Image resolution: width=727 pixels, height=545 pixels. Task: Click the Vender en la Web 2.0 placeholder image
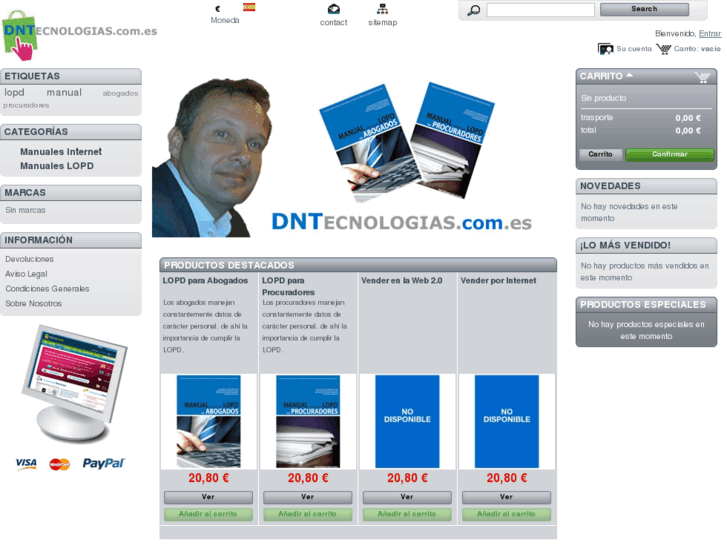[407, 421]
